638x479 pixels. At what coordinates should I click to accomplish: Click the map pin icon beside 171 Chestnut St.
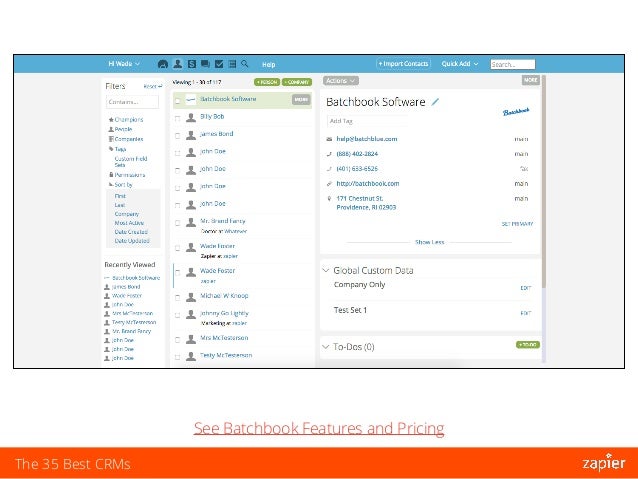[x=329, y=199]
